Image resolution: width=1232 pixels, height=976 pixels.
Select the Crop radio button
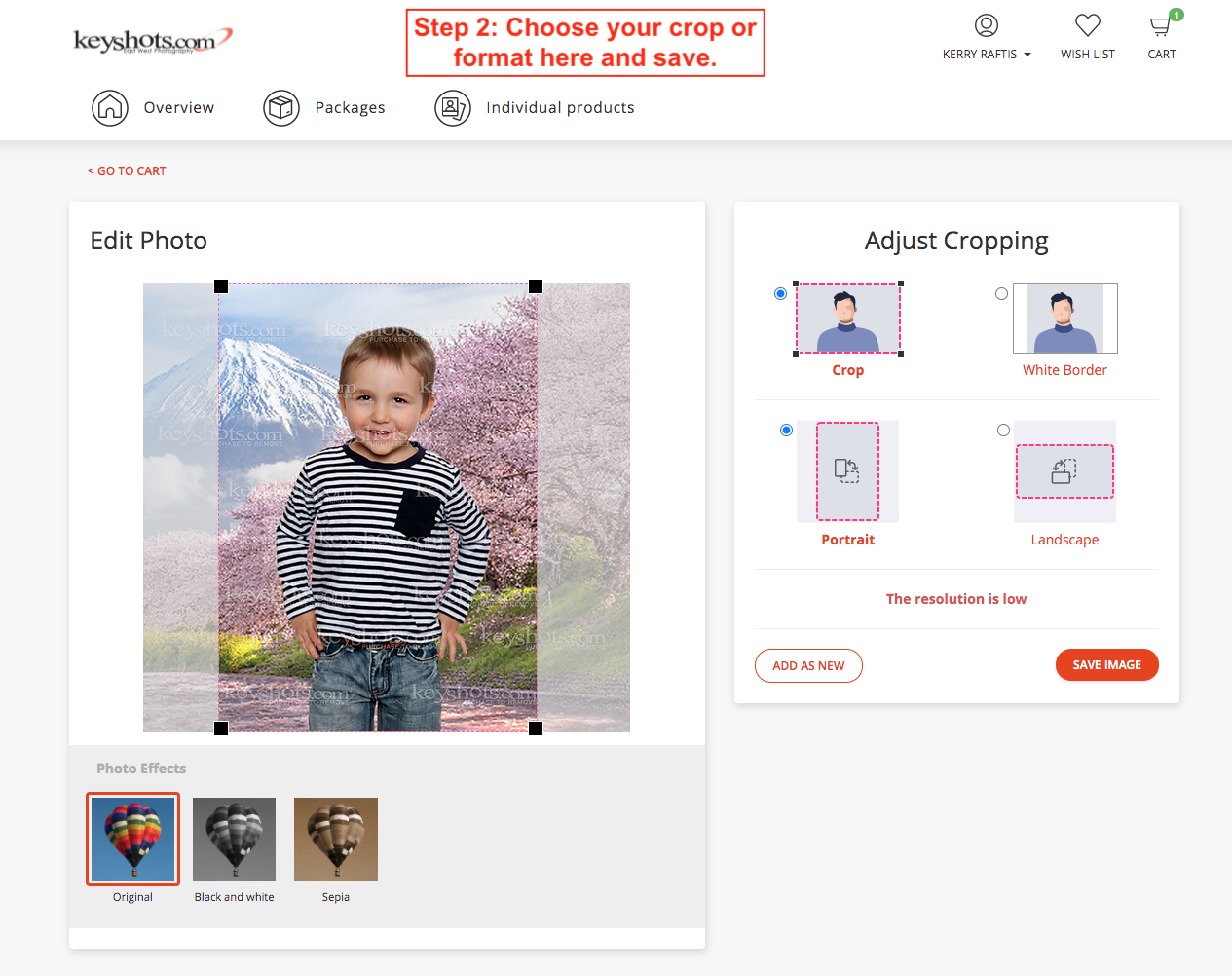(780, 294)
